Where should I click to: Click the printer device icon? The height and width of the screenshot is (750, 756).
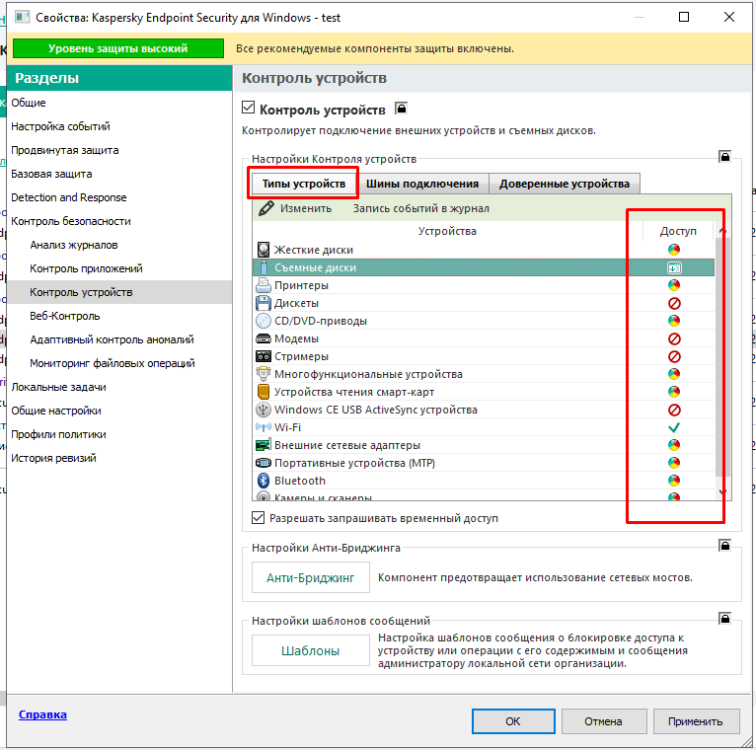[x=263, y=285]
